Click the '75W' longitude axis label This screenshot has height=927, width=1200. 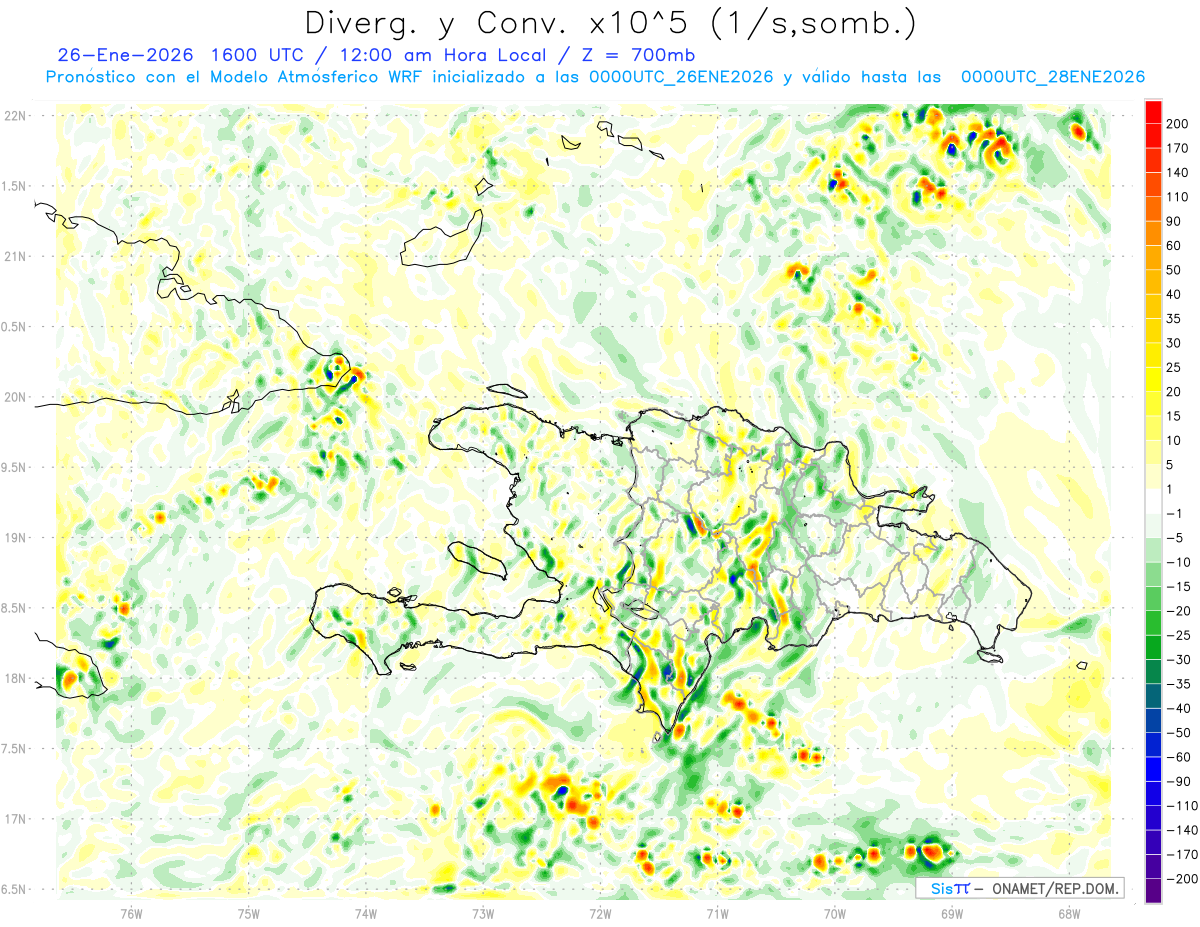point(248,914)
